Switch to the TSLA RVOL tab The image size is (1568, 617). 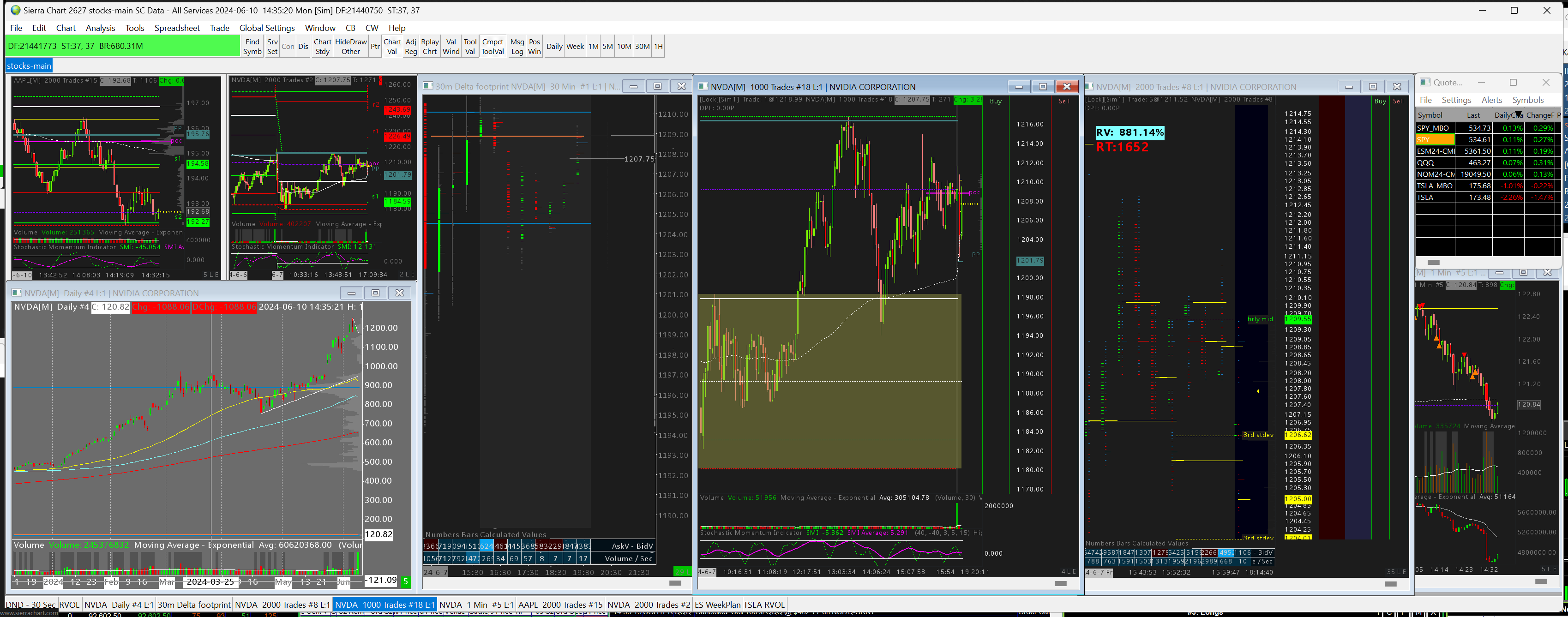764,604
